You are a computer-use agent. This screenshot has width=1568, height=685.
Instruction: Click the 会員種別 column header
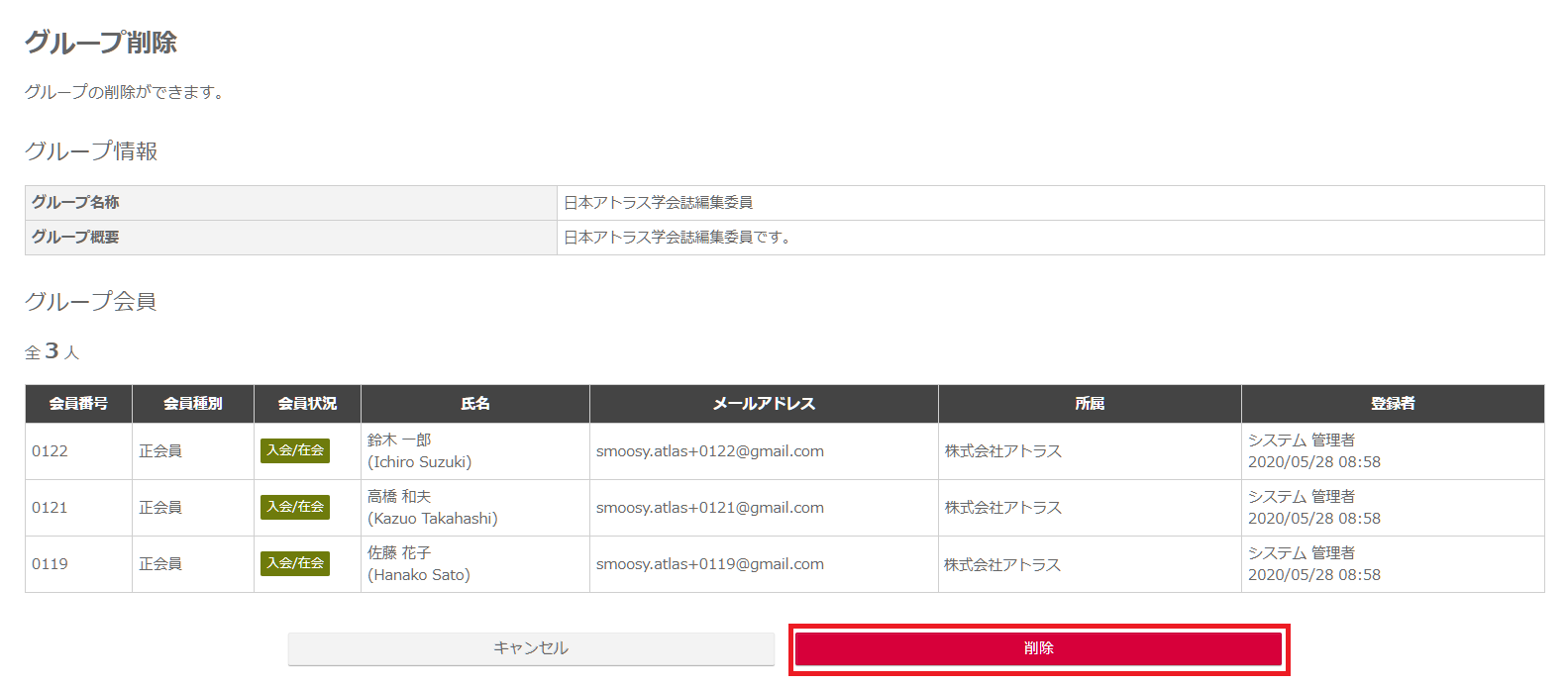click(x=192, y=404)
